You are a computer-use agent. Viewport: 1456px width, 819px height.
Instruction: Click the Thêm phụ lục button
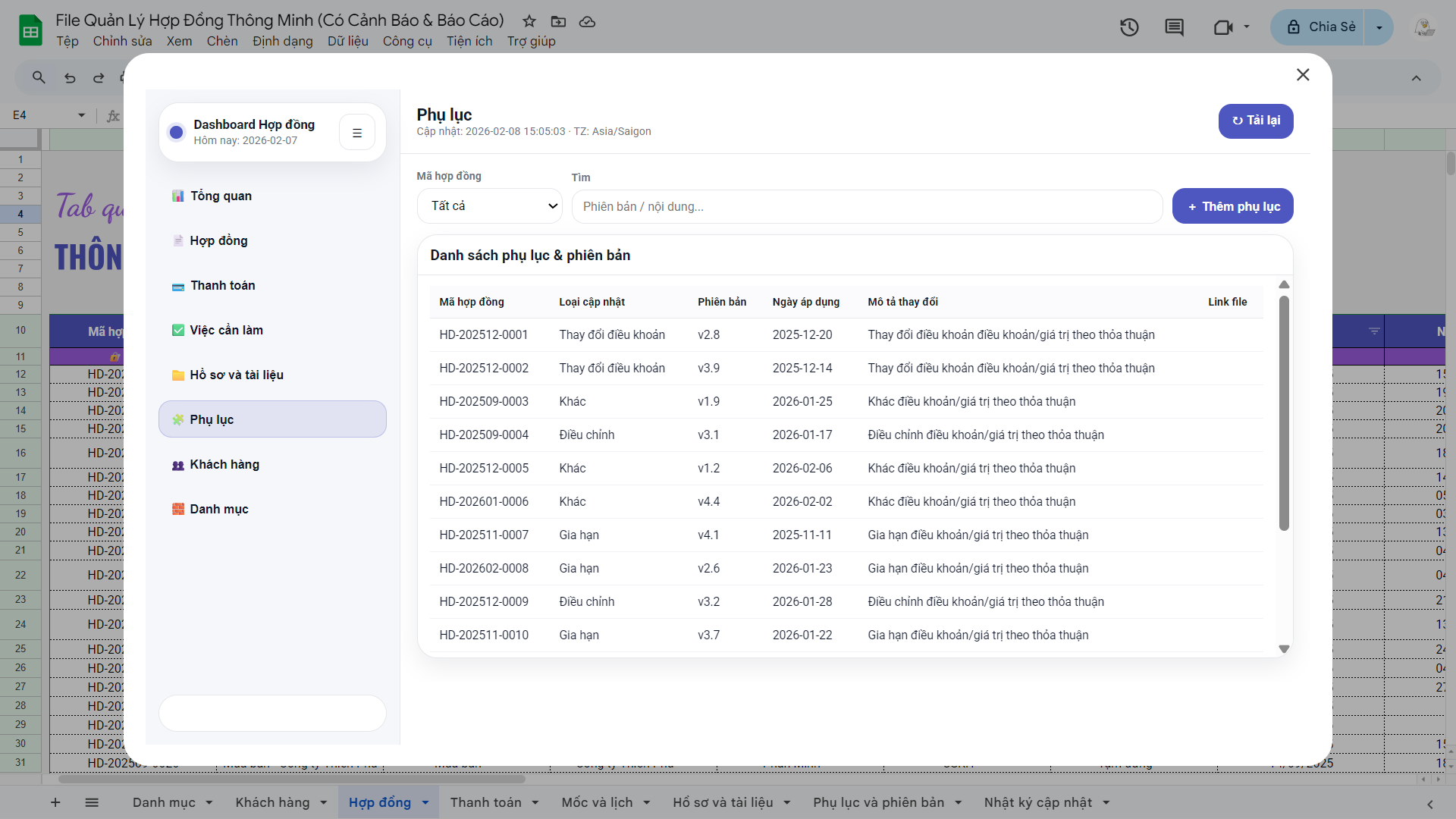(1232, 206)
